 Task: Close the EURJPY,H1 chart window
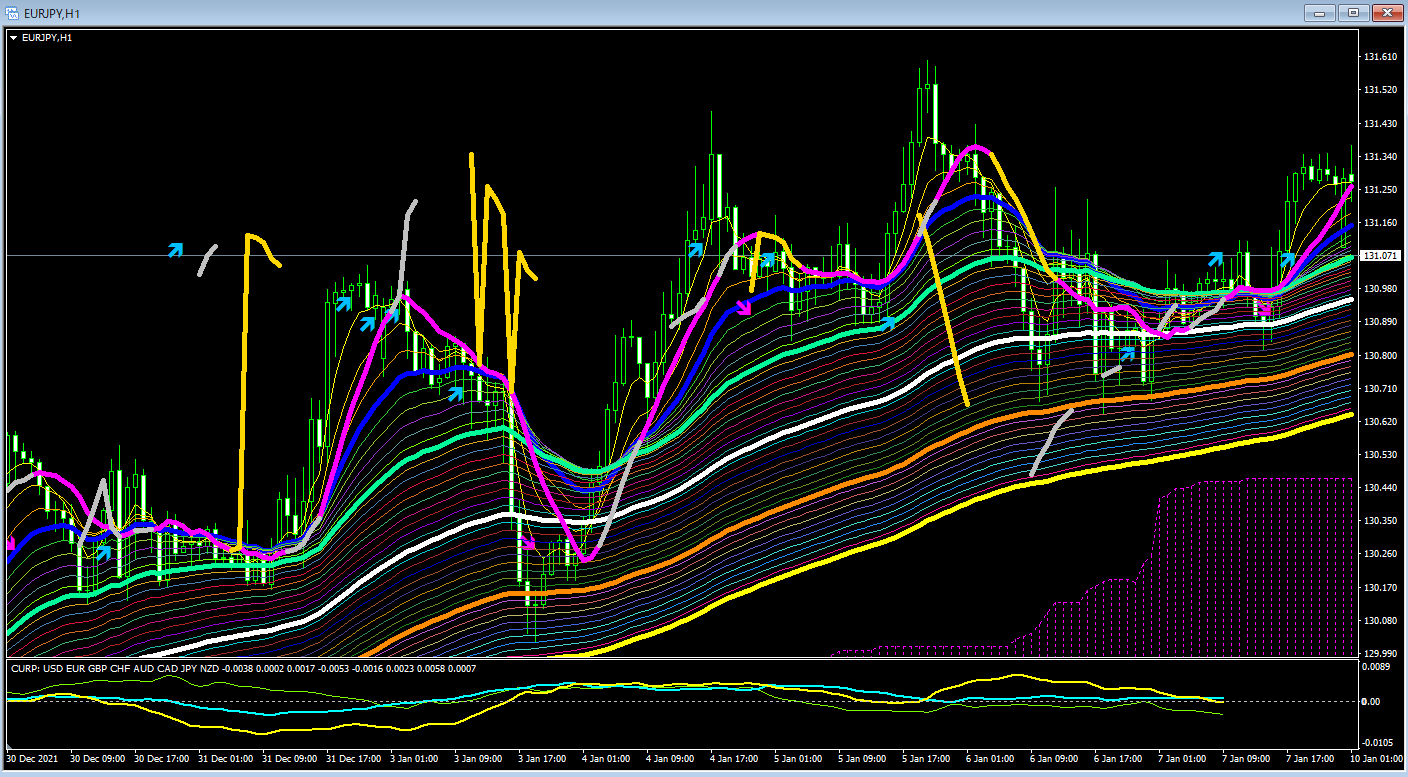coord(1386,12)
